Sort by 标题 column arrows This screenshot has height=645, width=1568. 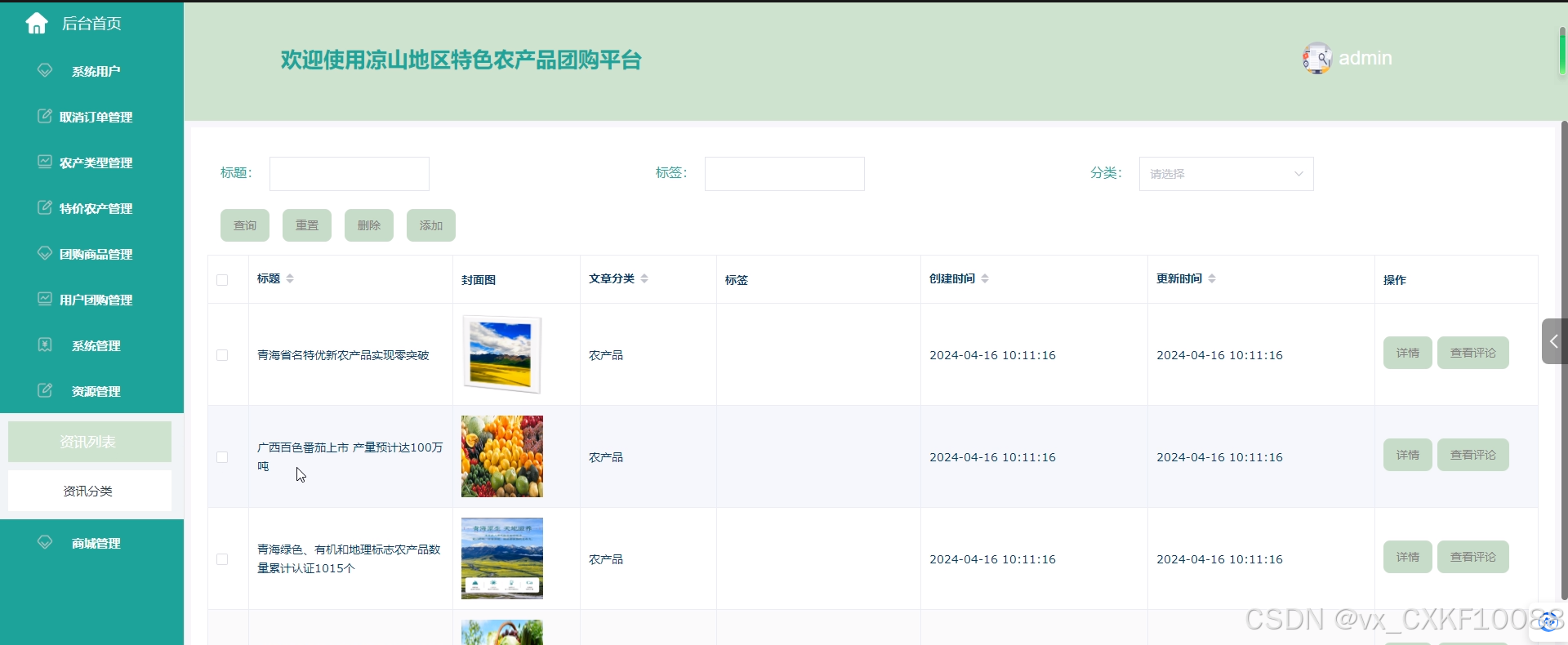coord(290,278)
